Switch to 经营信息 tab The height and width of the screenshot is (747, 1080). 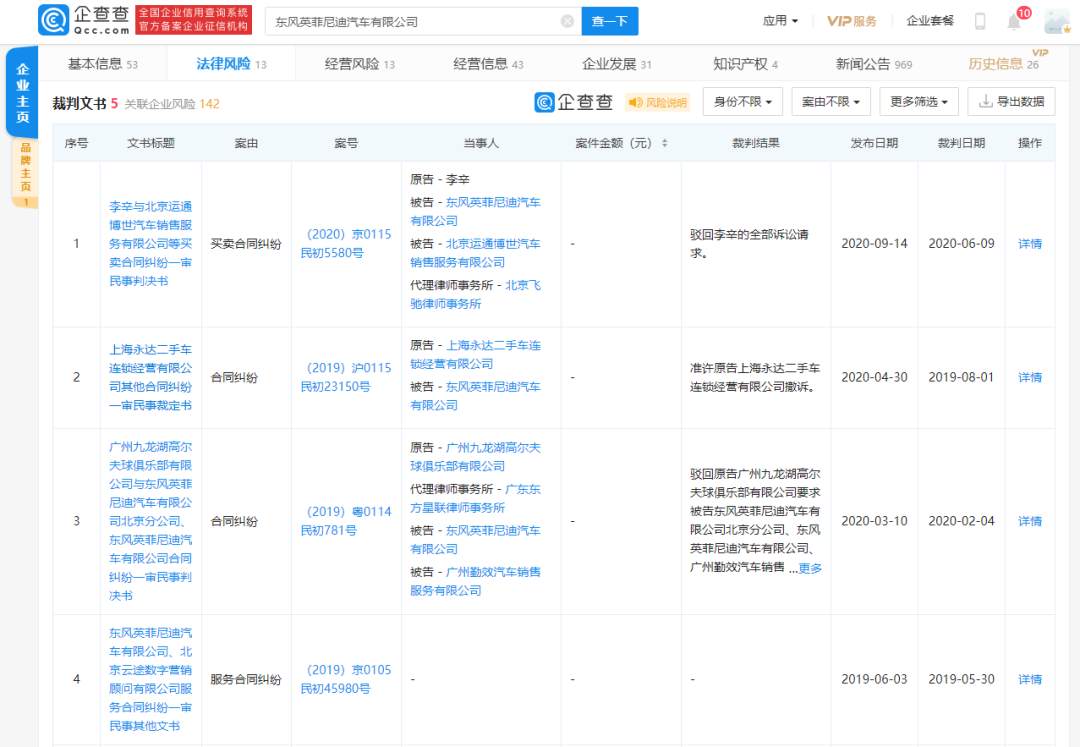point(488,64)
